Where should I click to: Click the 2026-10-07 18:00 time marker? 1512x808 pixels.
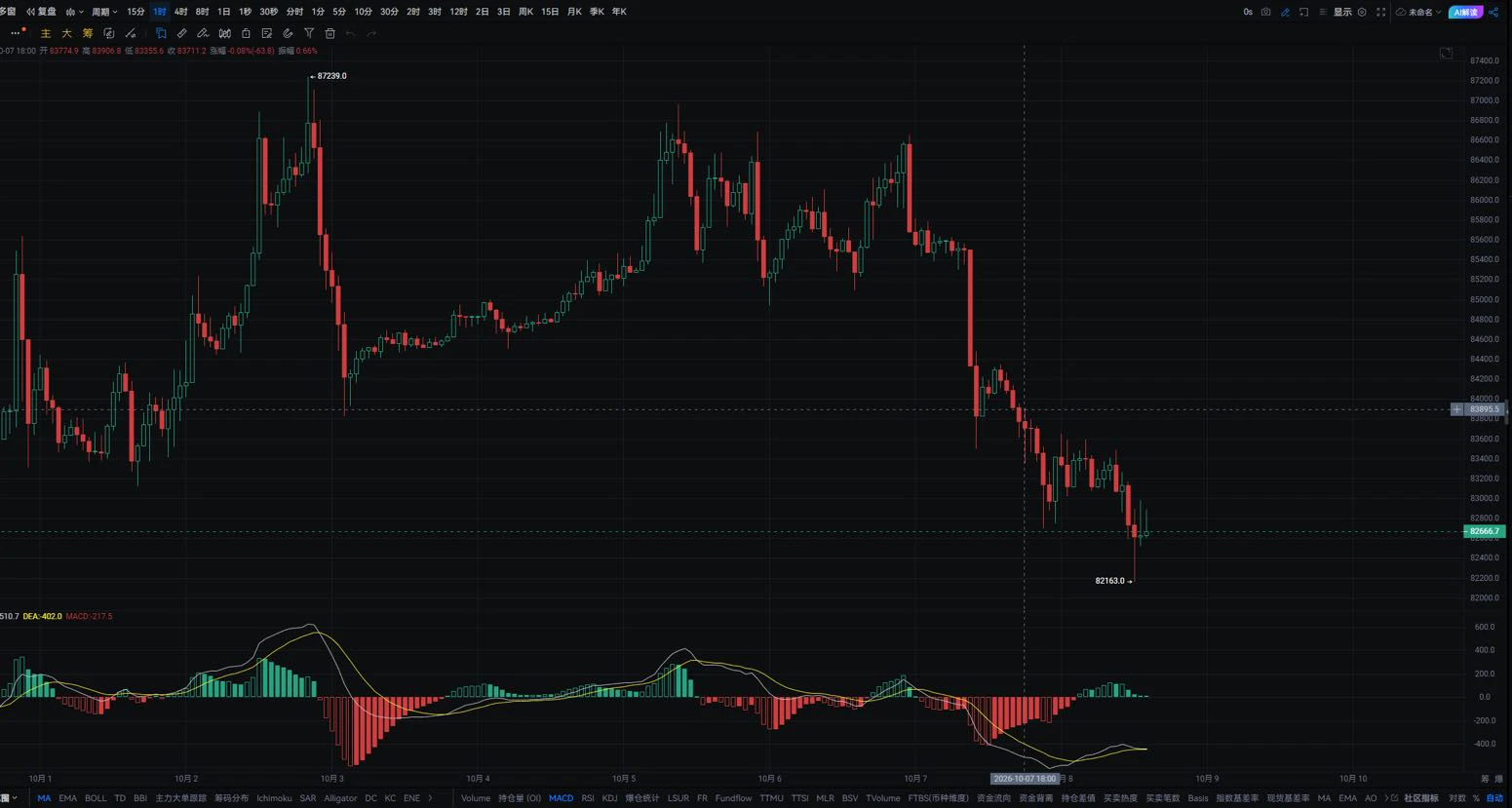1025,779
